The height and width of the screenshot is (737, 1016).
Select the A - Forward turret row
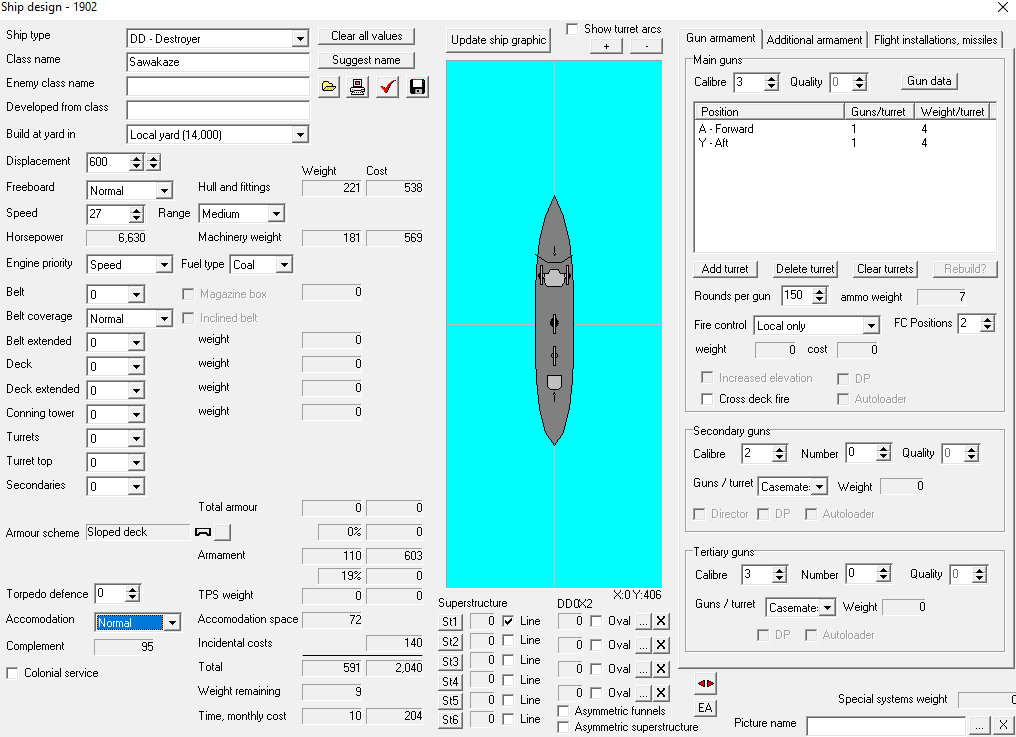pos(844,129)
